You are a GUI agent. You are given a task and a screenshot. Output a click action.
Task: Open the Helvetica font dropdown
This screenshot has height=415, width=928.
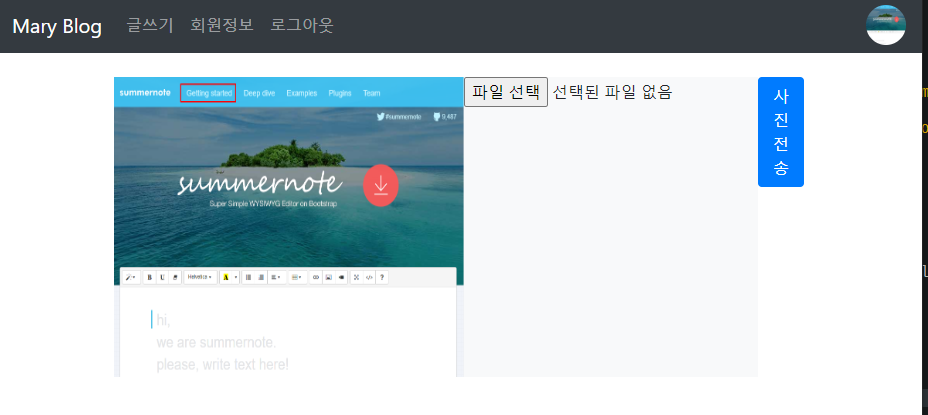(200, 277)
